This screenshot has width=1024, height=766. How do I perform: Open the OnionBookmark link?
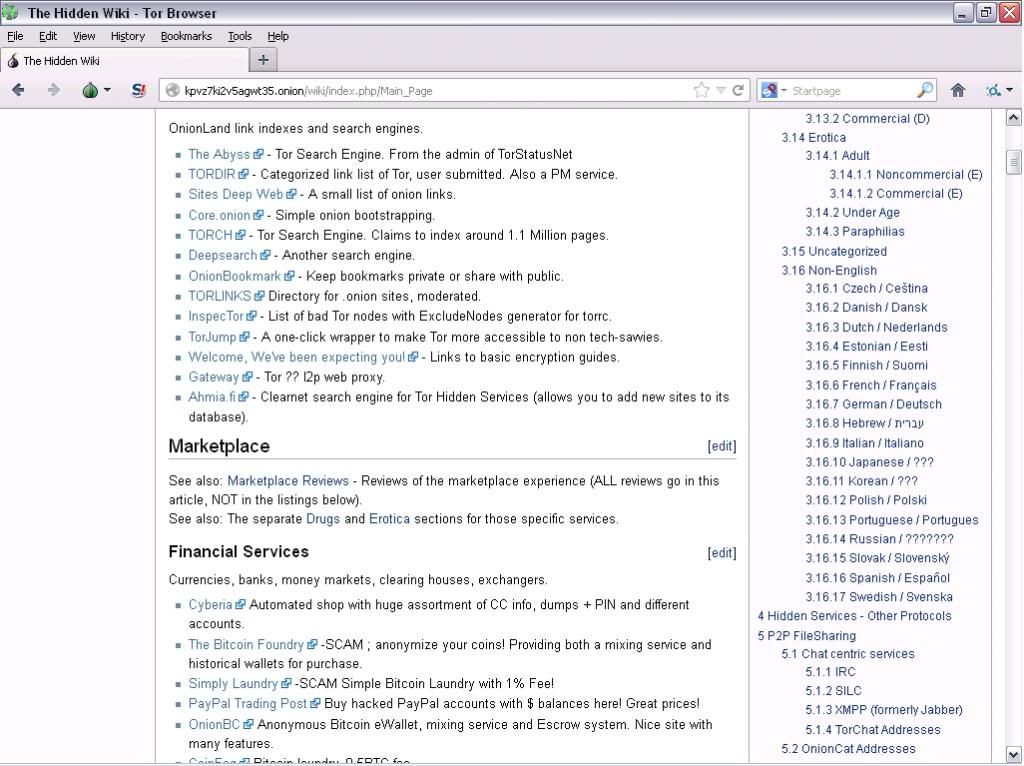(234, 276)
